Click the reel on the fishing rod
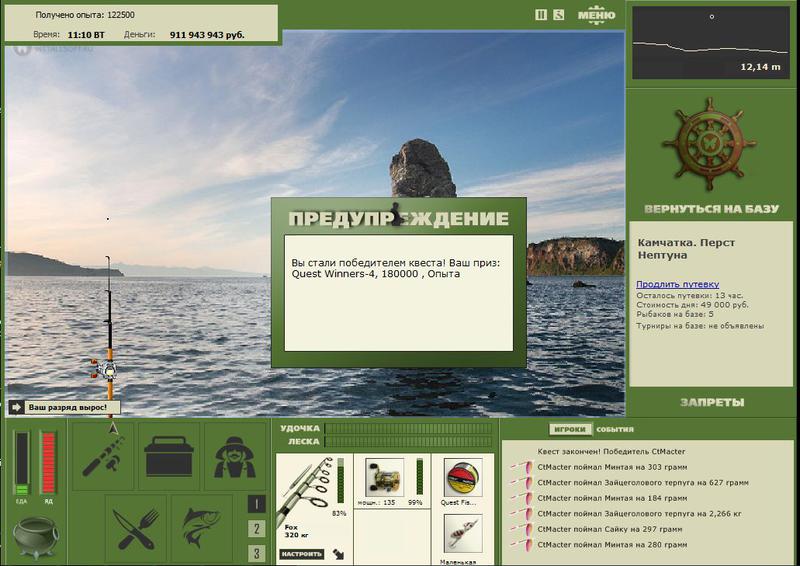 click(105, 369)
